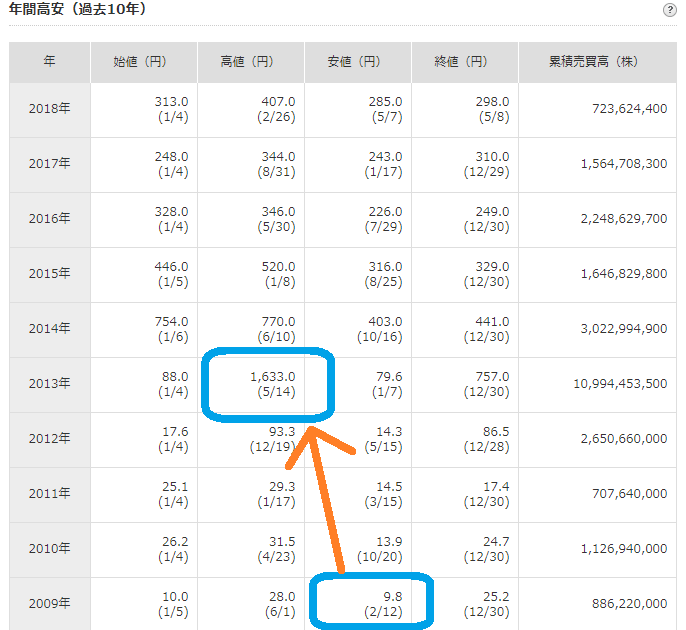Click the 年 column header

(x=50, y=62)
